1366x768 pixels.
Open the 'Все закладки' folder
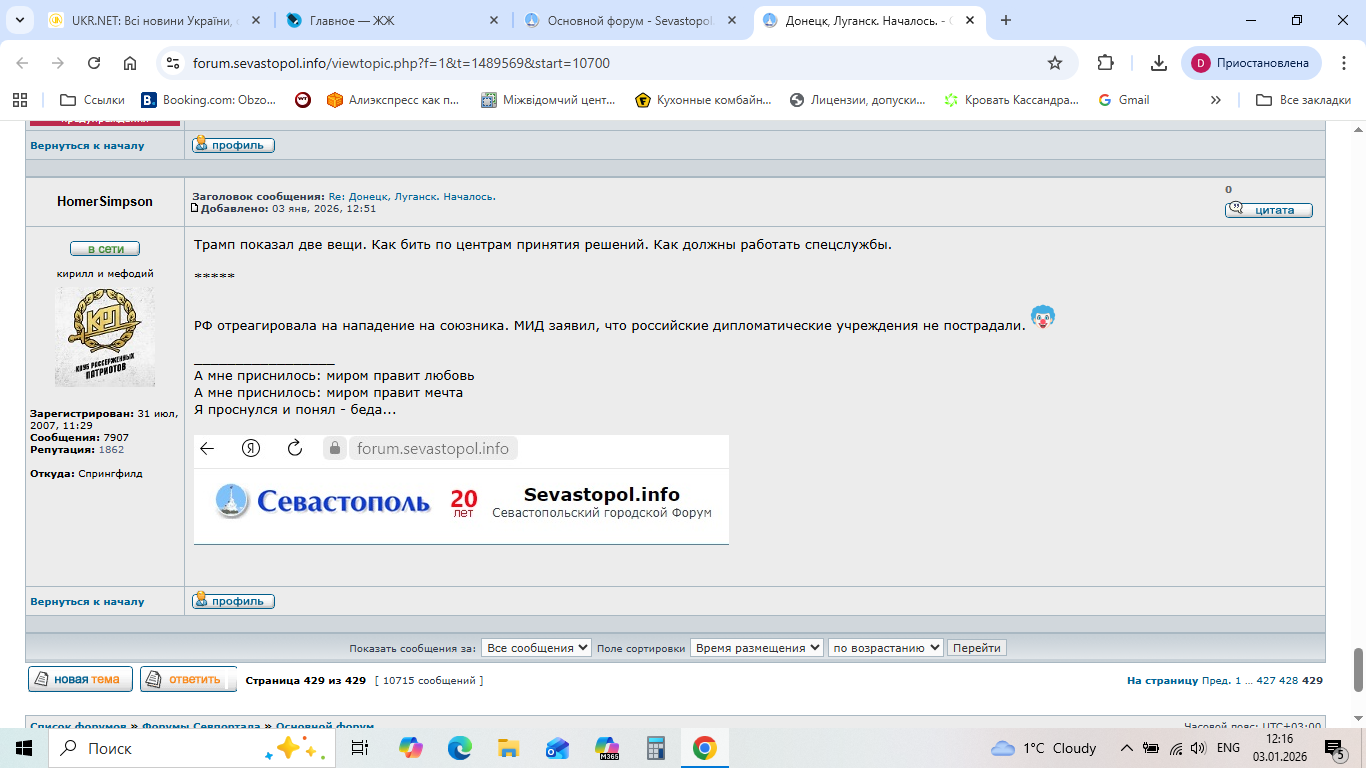pyautogui.click(x=1304, y=100)
